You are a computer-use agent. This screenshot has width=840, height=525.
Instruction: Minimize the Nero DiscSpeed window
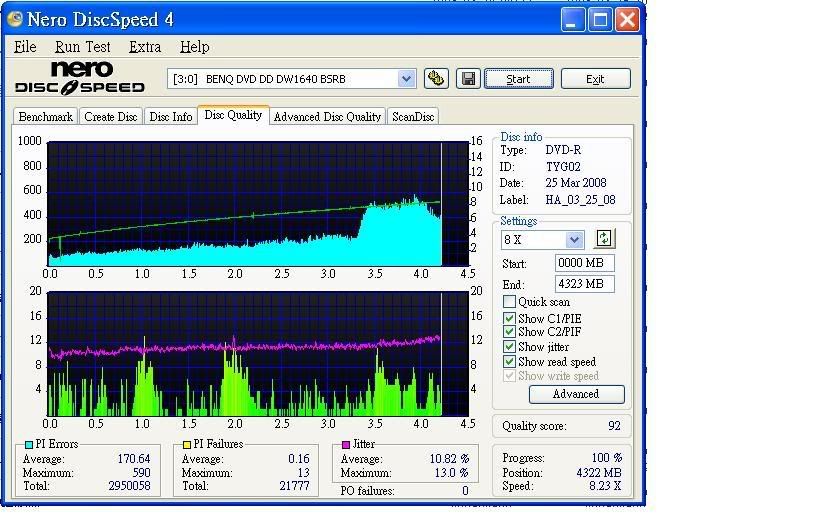pyautogui.click(x=572, y=20)
